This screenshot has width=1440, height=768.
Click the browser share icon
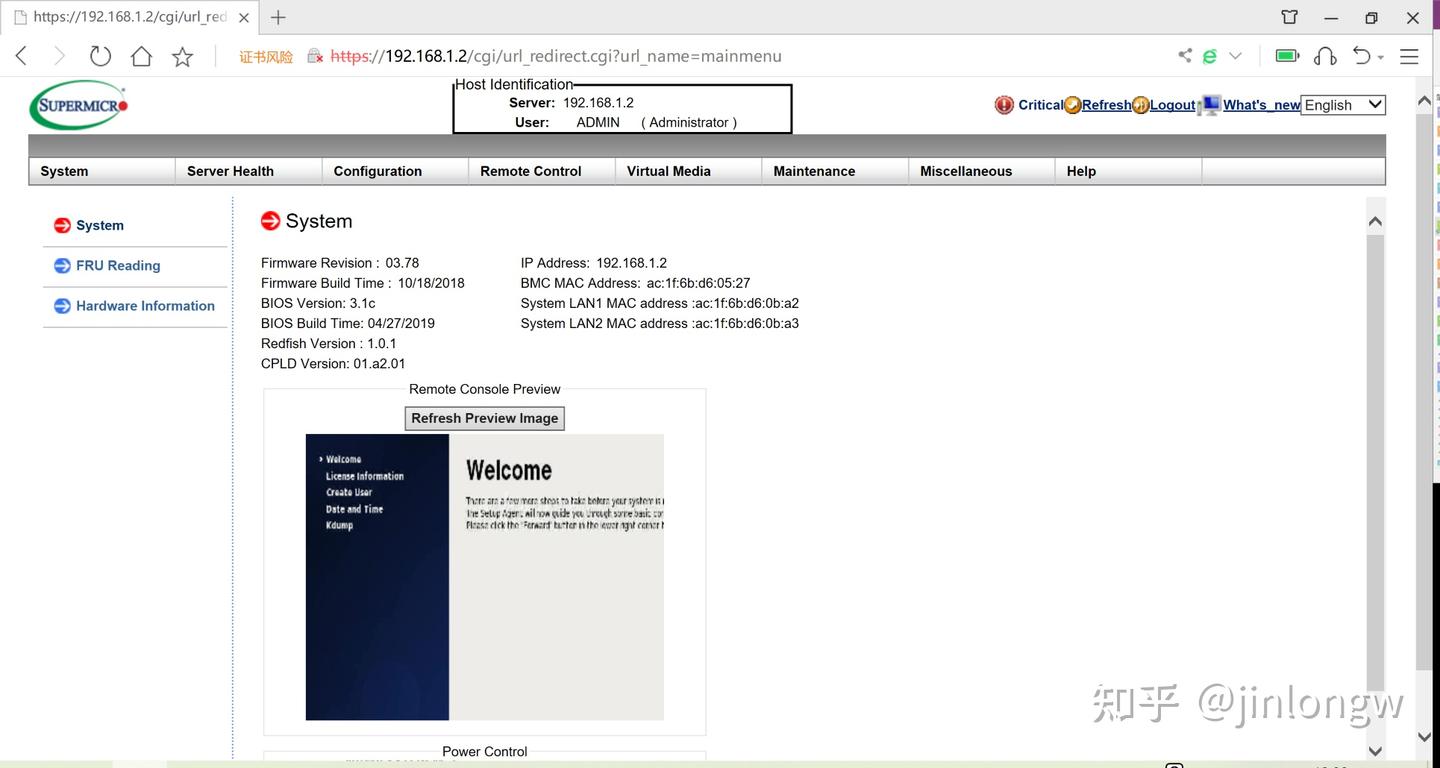tap(1185, 56)
